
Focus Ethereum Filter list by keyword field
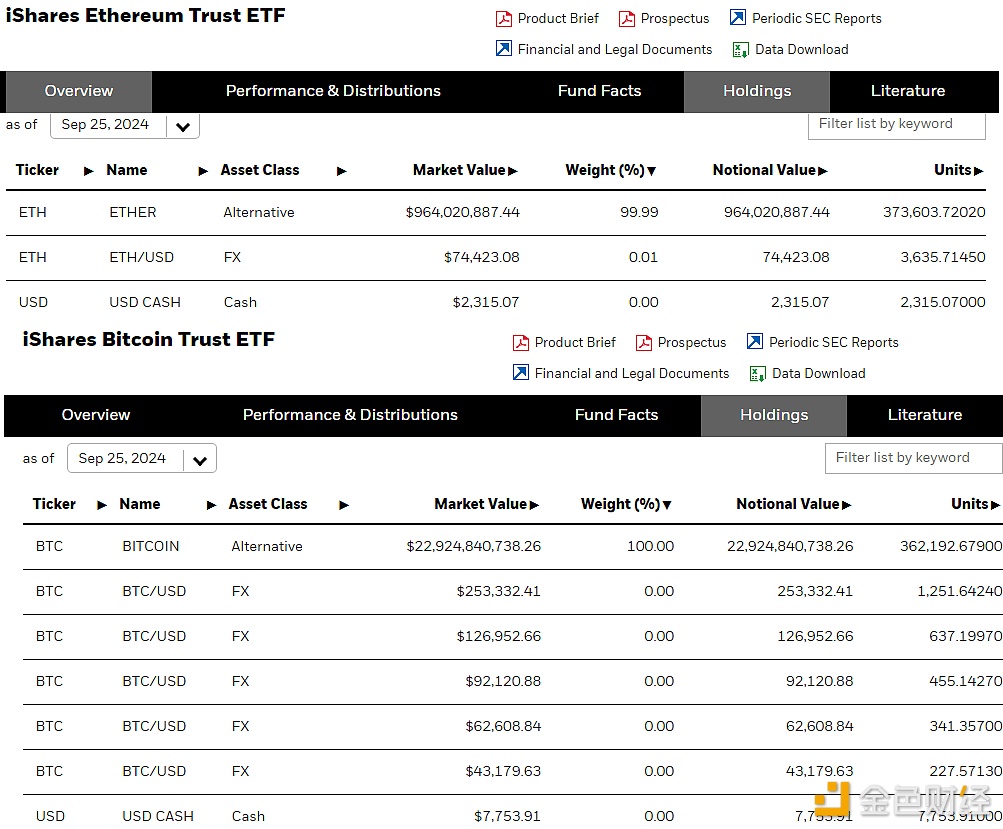tap(897, 125)
